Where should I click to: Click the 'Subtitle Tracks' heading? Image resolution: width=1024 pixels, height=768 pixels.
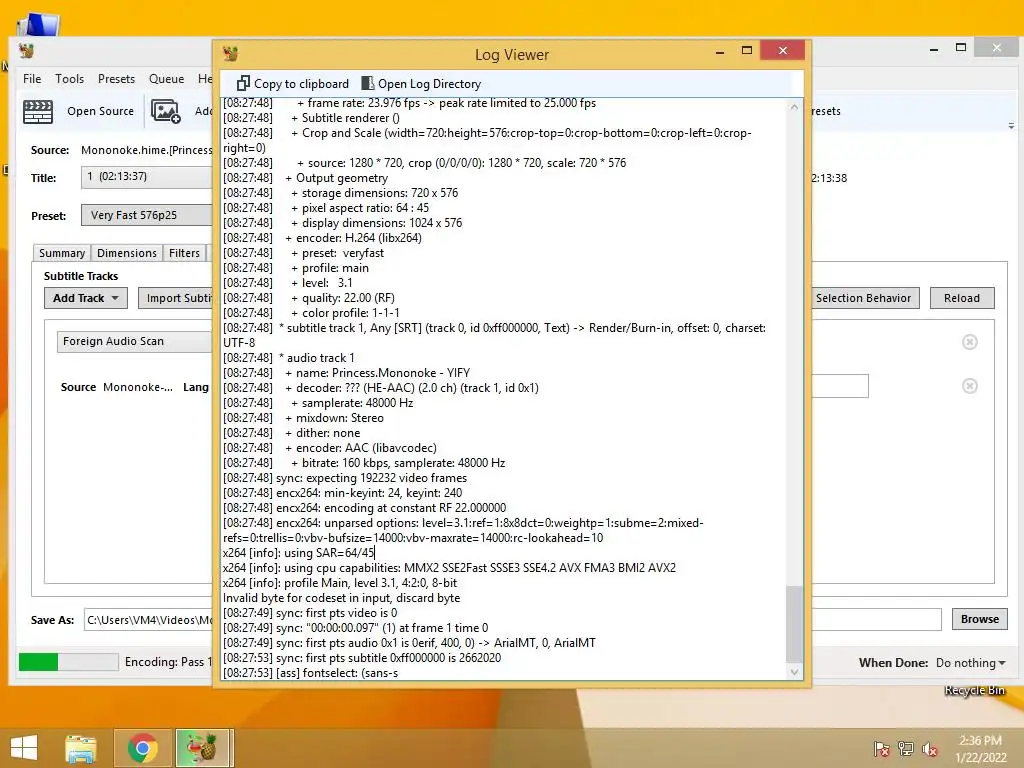point(81,276)
